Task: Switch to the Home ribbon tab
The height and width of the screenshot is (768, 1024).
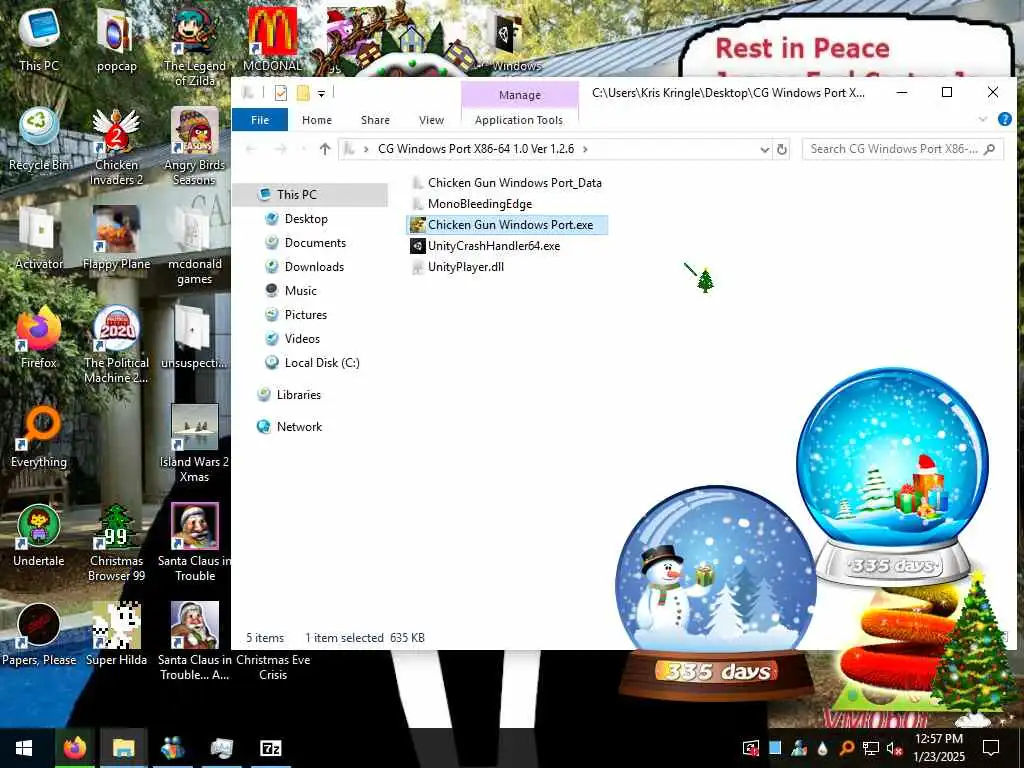Action: coord(317,120)
